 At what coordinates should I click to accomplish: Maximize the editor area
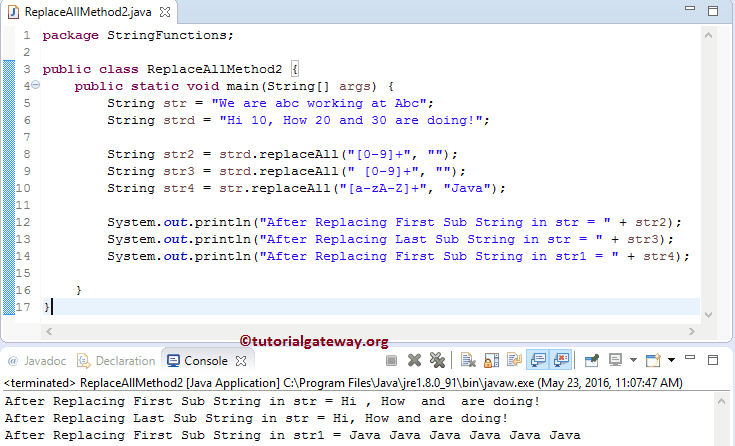[x=713, y=11]
